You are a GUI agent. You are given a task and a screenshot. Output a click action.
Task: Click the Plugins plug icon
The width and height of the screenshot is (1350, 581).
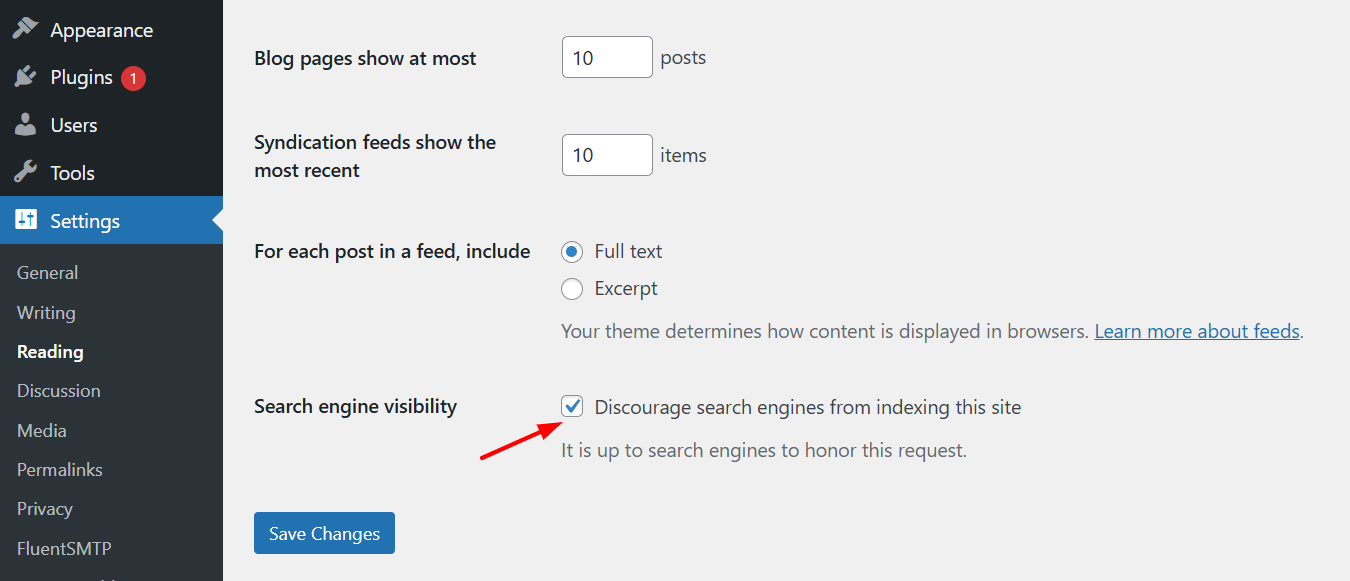pyautogui.click(x=26, y=77)
